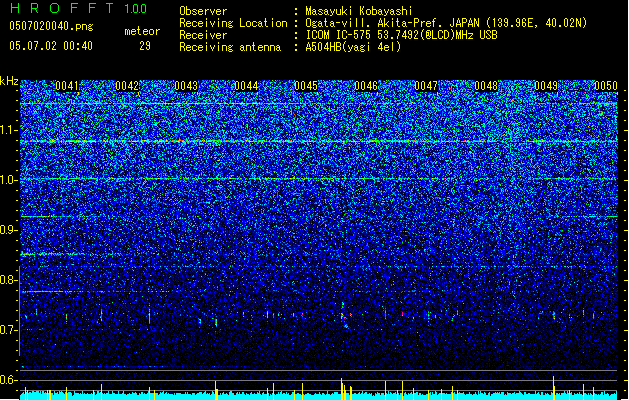Click the meteor count 29
This screenshot has height=400, width=629.
[145, 46]
